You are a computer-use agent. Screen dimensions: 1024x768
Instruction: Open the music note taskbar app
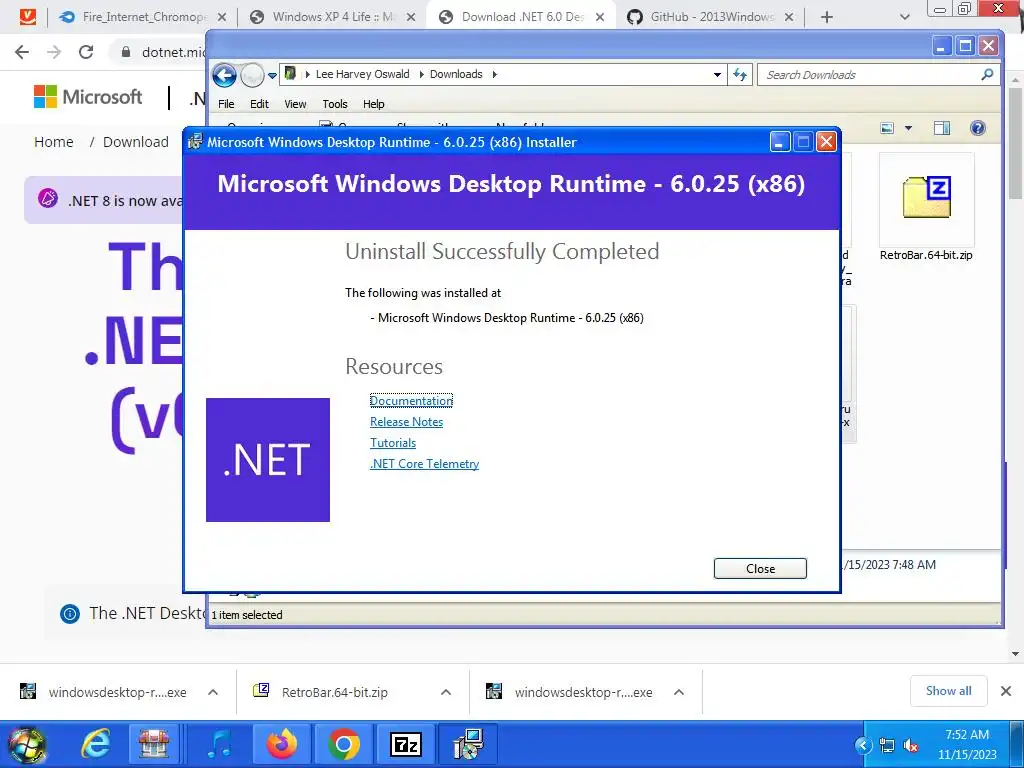click(x=219, y=744)
